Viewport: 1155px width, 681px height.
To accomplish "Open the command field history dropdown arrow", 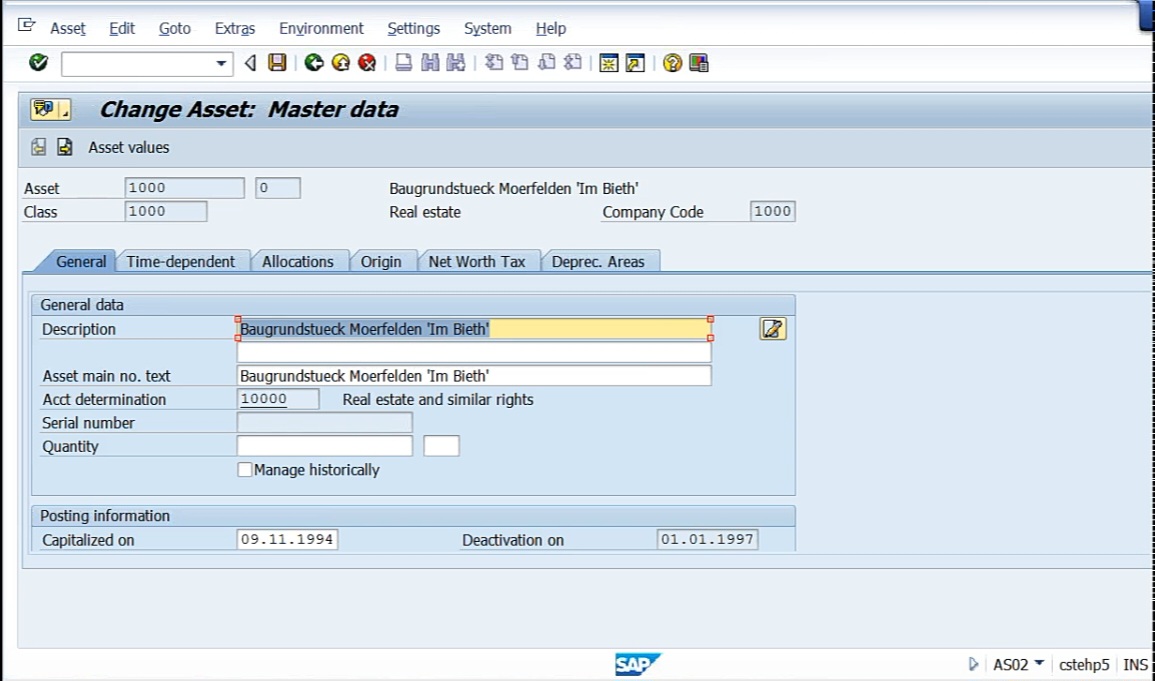I will 220,63.
